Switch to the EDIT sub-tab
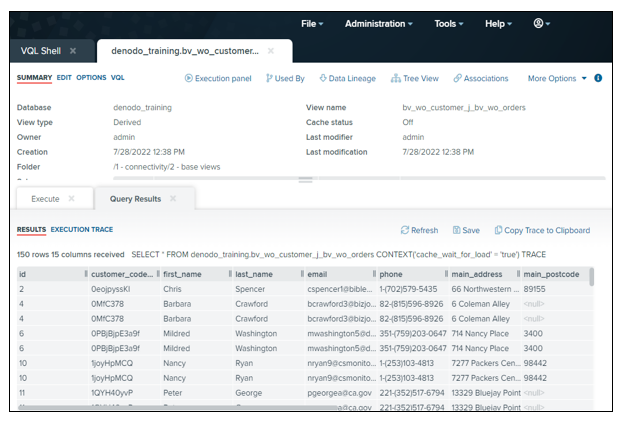626x422 pixels. pyautogui.click(x=64, y=77)
